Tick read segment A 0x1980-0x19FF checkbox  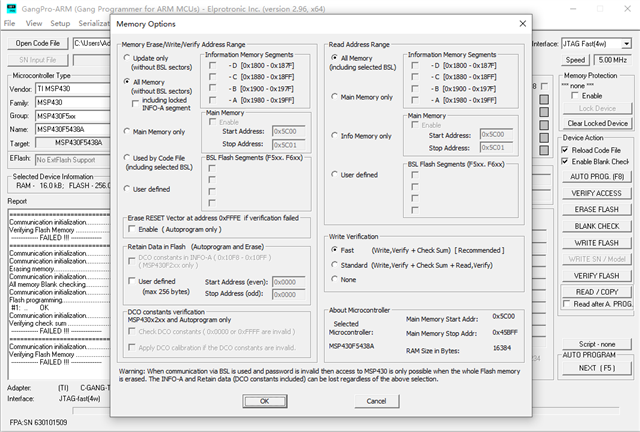point(415,100)
